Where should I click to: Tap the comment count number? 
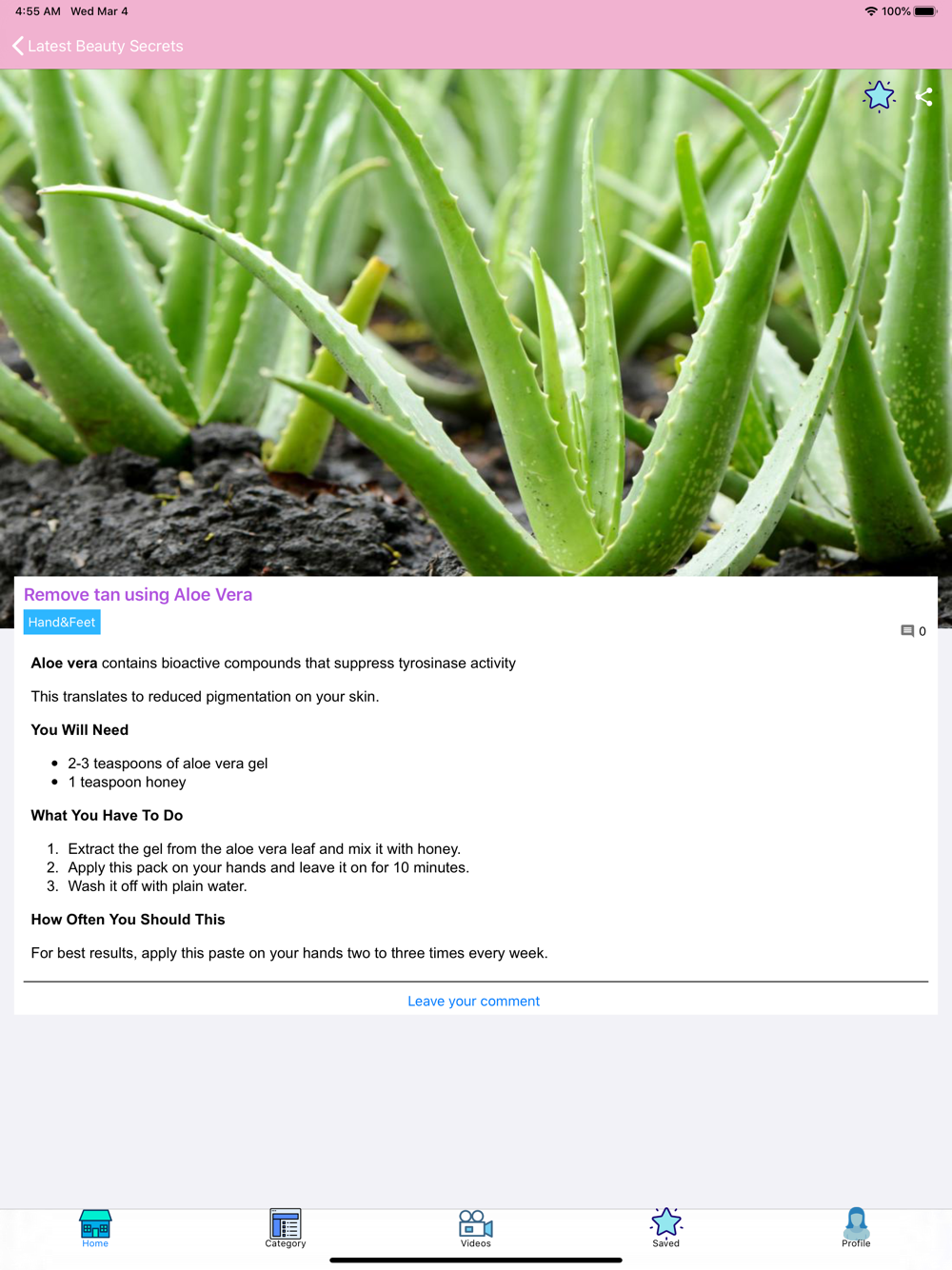point(922,631)
